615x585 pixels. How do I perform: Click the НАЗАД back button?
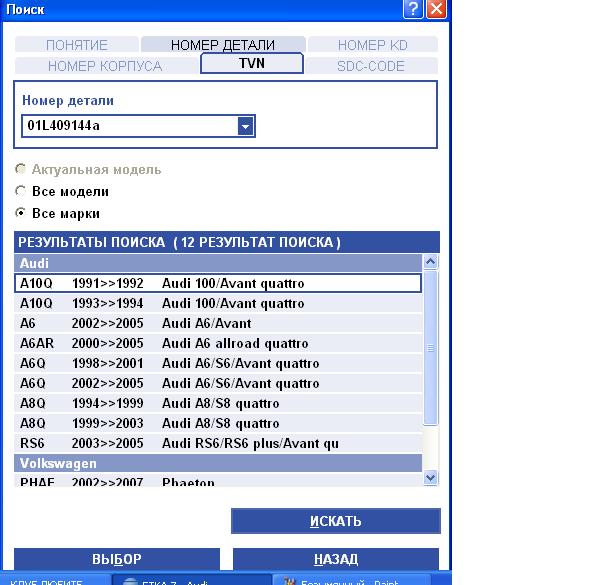point(335,559)
